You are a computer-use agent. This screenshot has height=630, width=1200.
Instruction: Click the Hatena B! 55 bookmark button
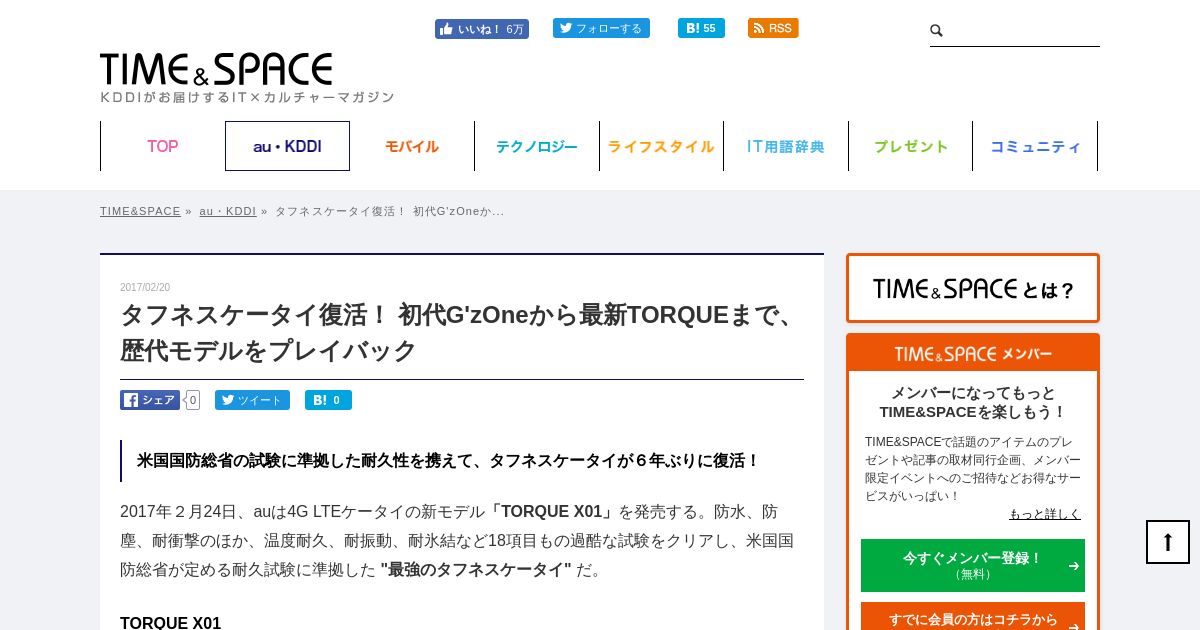pyautogui.click(x=701, y=28)
